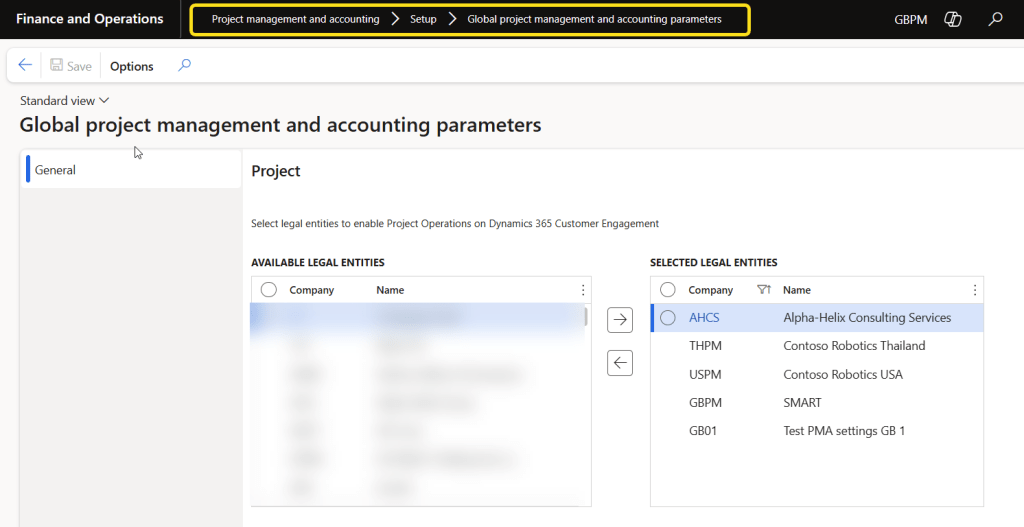The height and width of the screenshot is (527, 1024).
Task: Toggle the AHCS row selection circle
Action: pyautogui.click(x=668, y=318)
